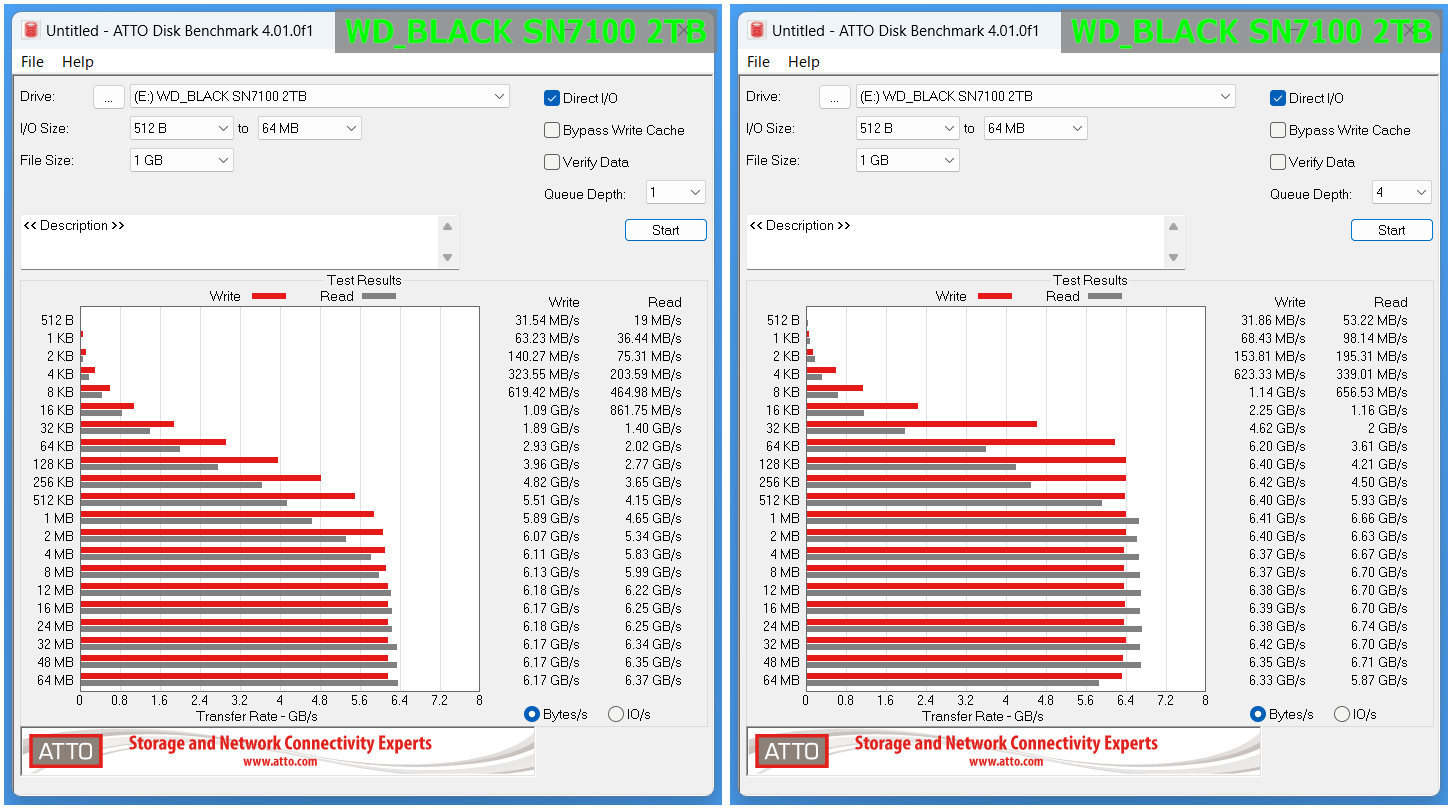
Task: Switch to IO/s in the right window
Action: pyautogui.click(x=1342, y=714)
